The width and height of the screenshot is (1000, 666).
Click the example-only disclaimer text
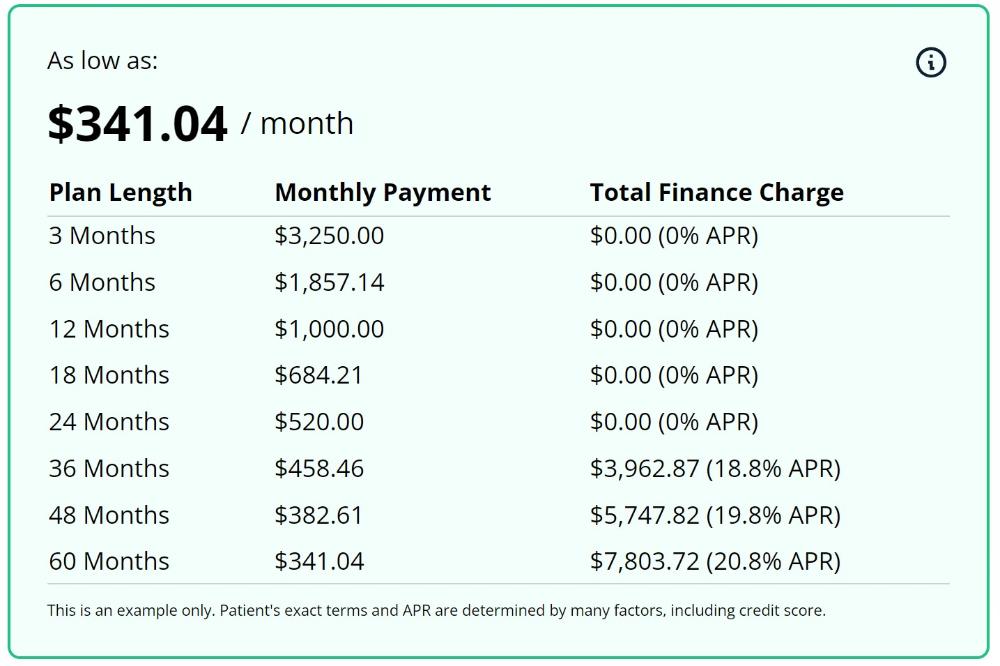(x=436, y=610)
